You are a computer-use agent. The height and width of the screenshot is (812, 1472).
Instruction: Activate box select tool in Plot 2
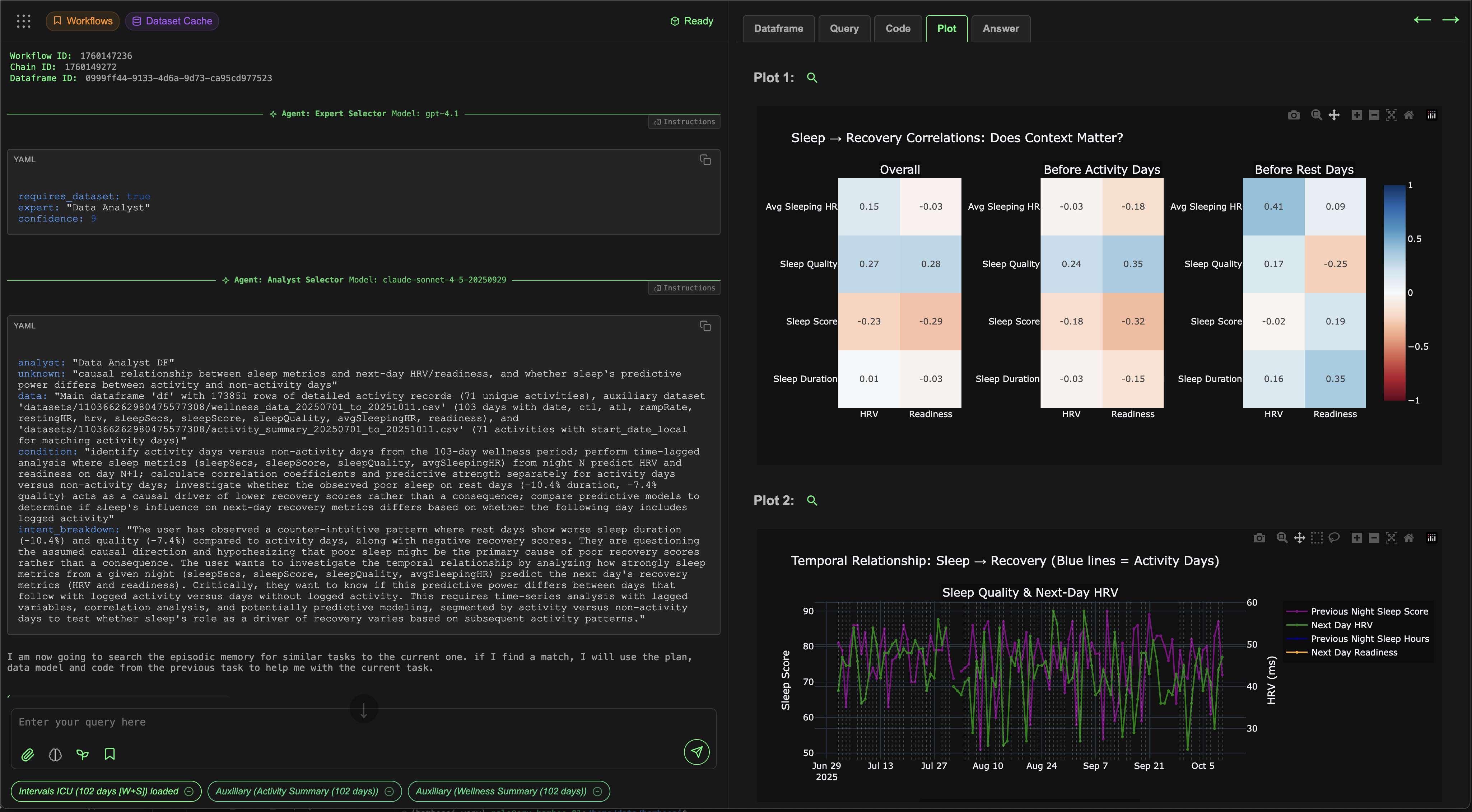click(1317, 538)
